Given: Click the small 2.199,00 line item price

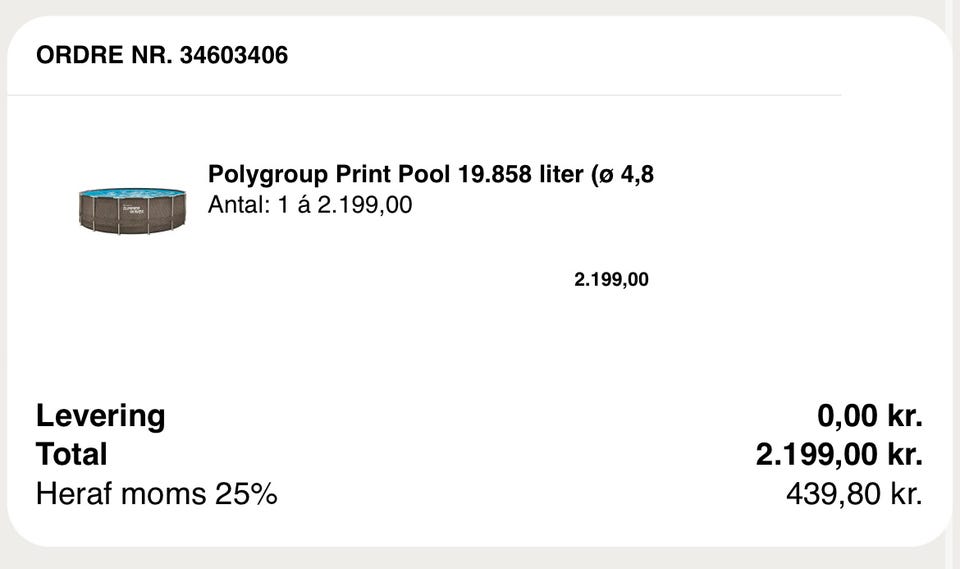Looking at the screenshot, I should (x=611, y=280).
